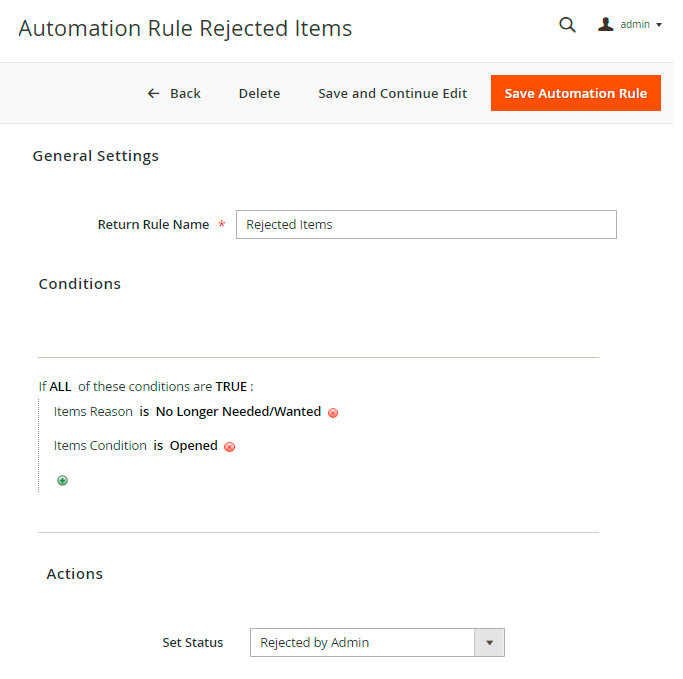Click the 'is' operator for Items Reason
Screen dimensions: 683x679
tap(144, 411)
